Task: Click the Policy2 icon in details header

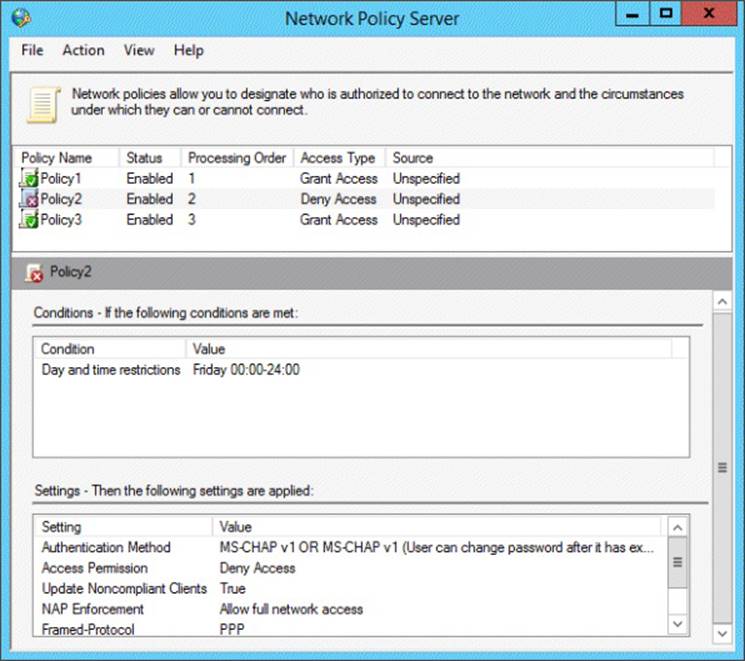Action: pos(34,272)
